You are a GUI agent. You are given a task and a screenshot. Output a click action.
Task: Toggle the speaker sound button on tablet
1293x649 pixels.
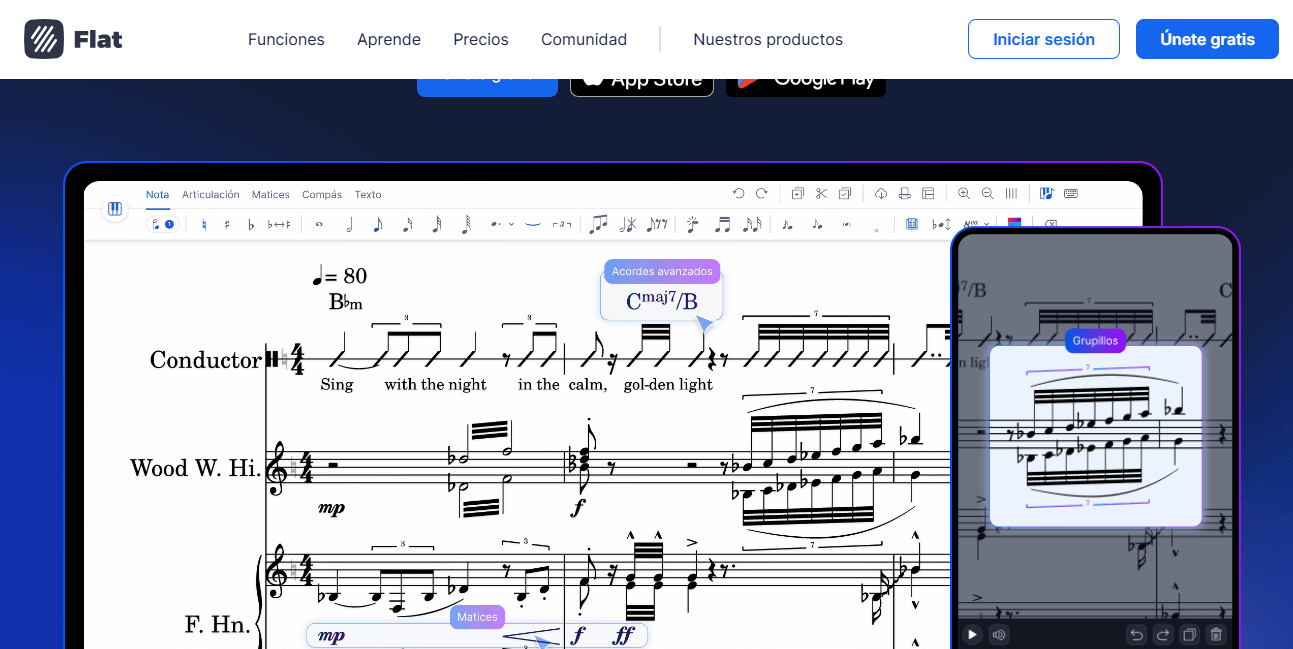click(997, 634)
